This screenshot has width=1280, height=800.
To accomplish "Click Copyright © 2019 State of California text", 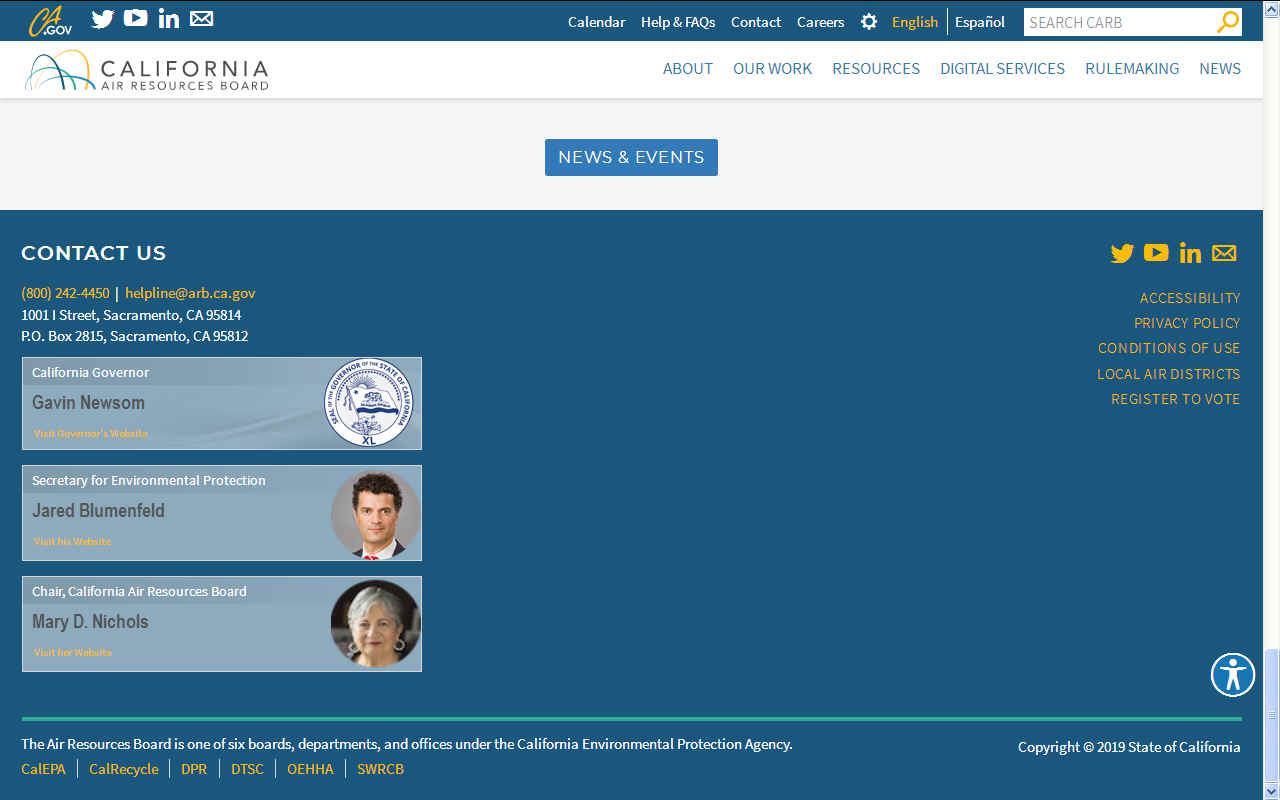I will [x=1129, y=747].
